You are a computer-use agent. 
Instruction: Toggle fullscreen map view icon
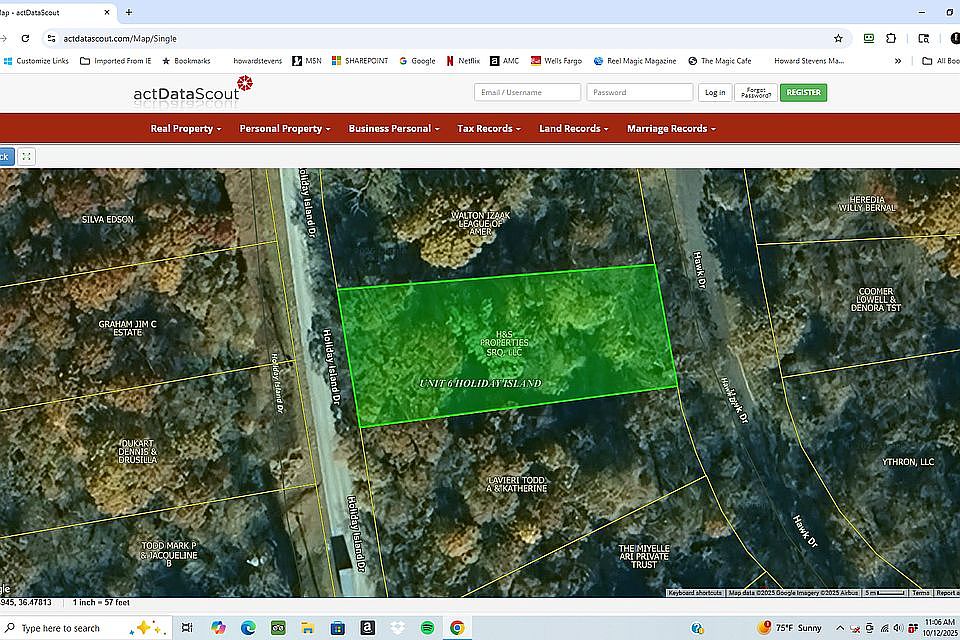(27, 156)
